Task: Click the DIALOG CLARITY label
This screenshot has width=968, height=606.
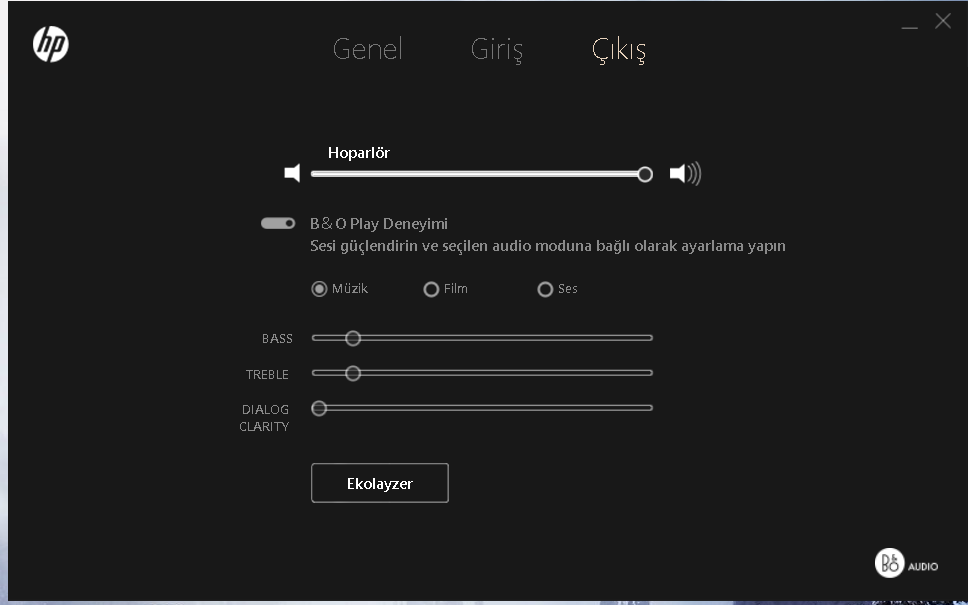Action: [265, 418]
